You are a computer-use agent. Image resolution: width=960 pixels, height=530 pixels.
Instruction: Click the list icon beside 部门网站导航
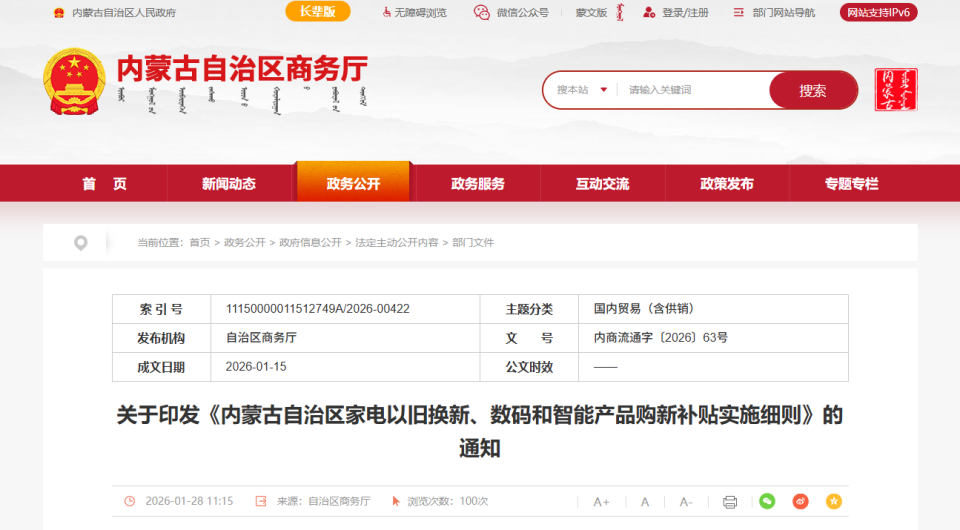pyautogui.click(x=739, y=12)
